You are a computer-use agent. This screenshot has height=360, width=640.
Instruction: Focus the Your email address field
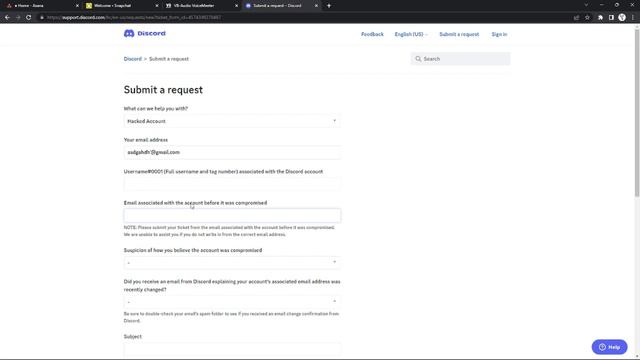pyautogui.click(x=232, y=152)
